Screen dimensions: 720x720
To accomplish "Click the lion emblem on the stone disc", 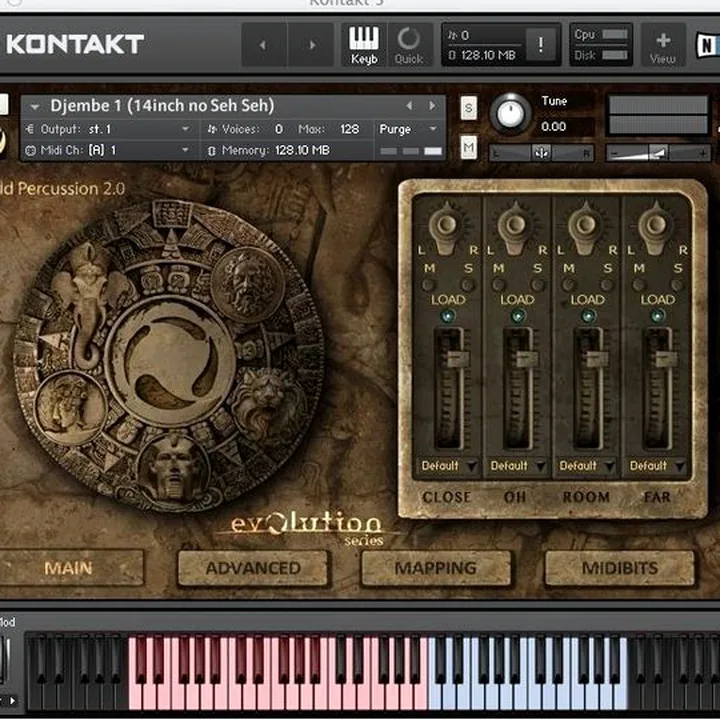I will pyautogui.click(x=267, y=404).
